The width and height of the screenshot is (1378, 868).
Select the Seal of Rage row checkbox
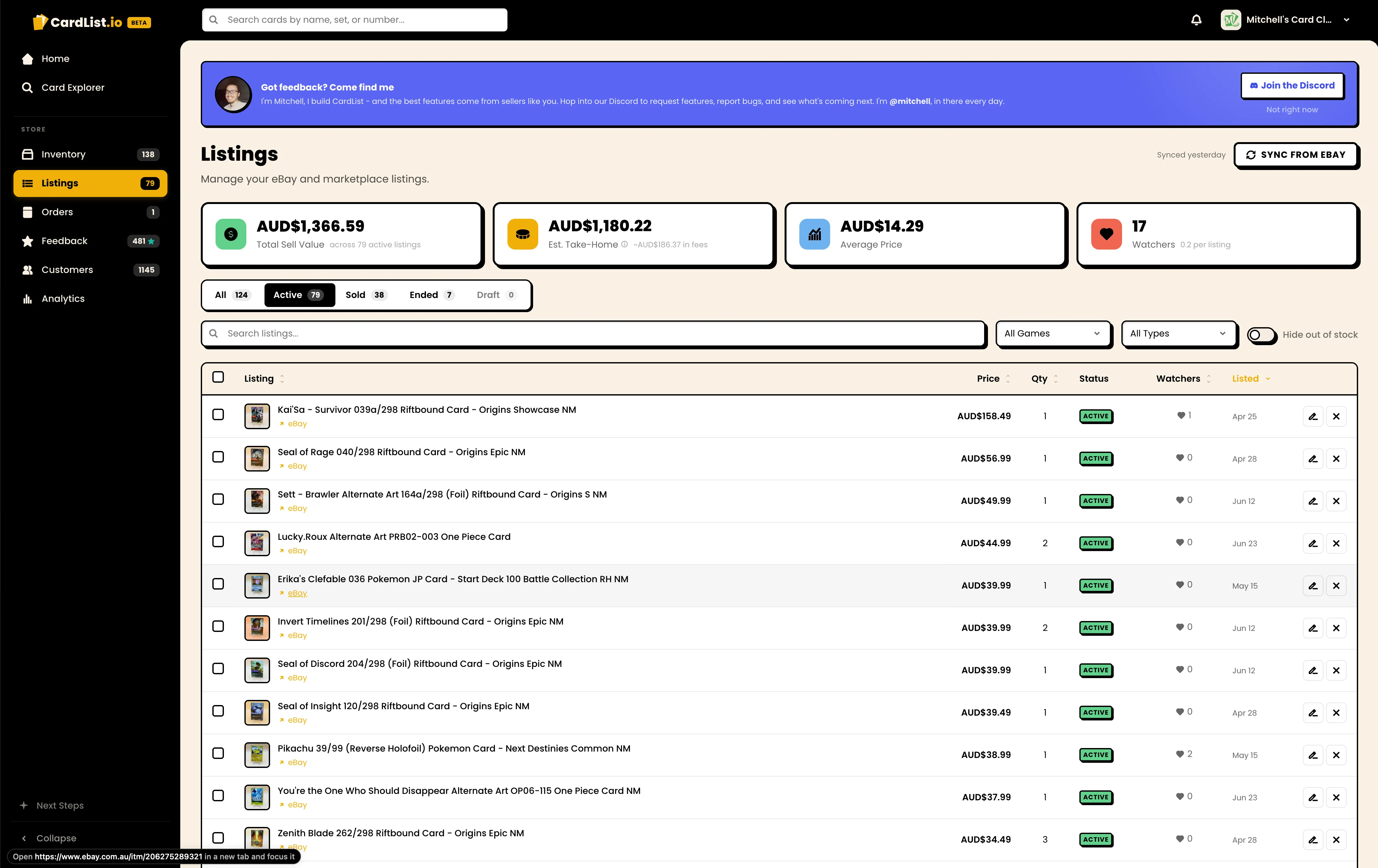218,456
